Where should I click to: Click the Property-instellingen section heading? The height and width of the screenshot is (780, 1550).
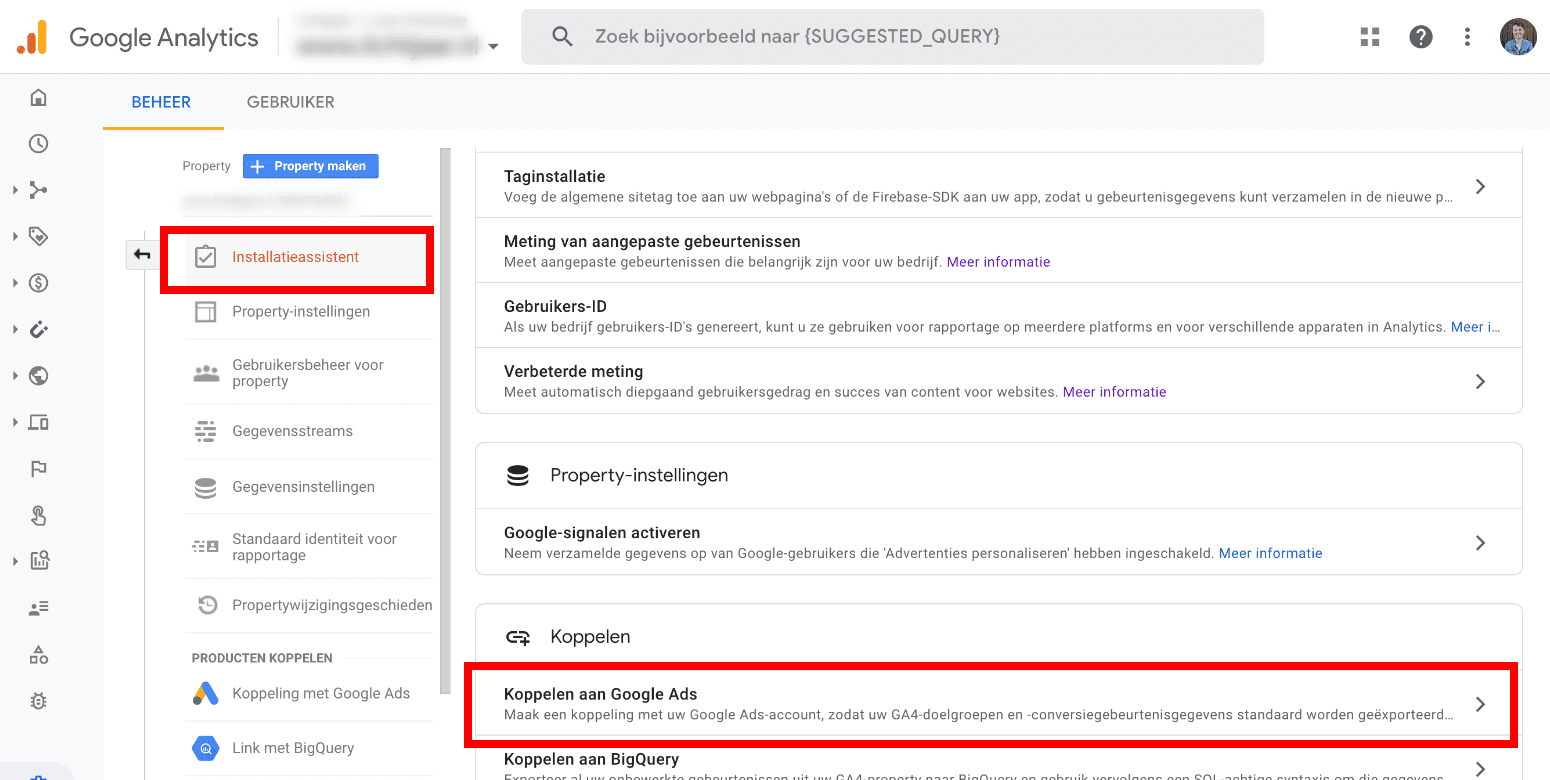639,475
